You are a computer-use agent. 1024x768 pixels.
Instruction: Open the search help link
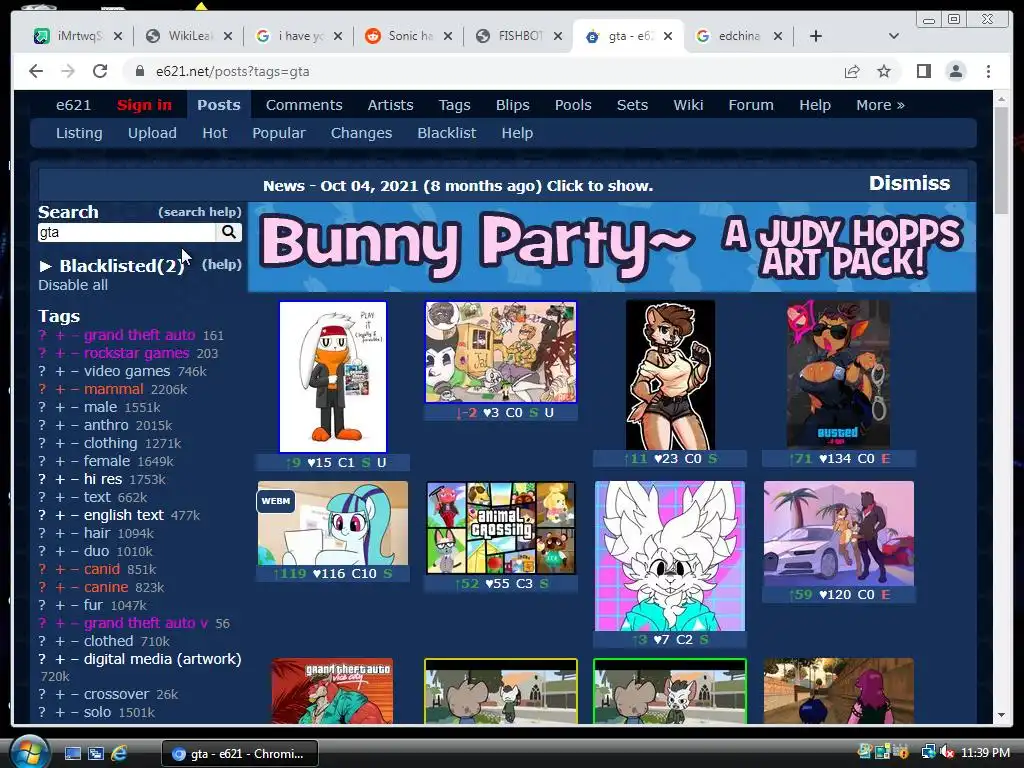point(199,212)
